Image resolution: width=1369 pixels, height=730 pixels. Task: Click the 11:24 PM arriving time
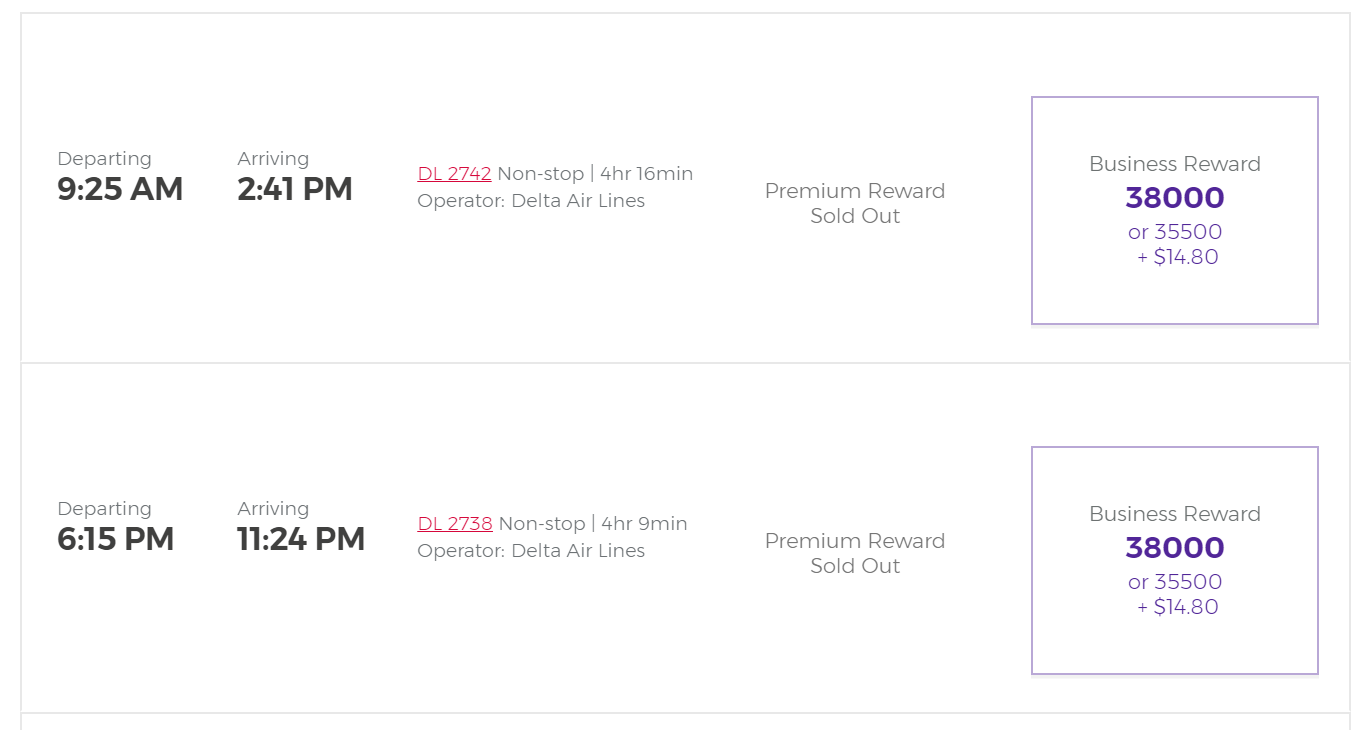301,539
